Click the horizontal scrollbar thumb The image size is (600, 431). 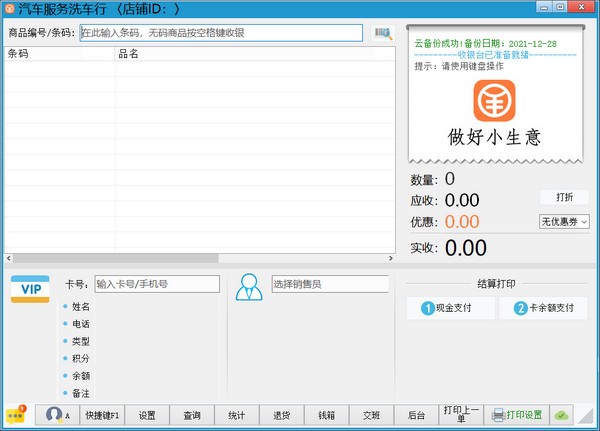(116, 258)
